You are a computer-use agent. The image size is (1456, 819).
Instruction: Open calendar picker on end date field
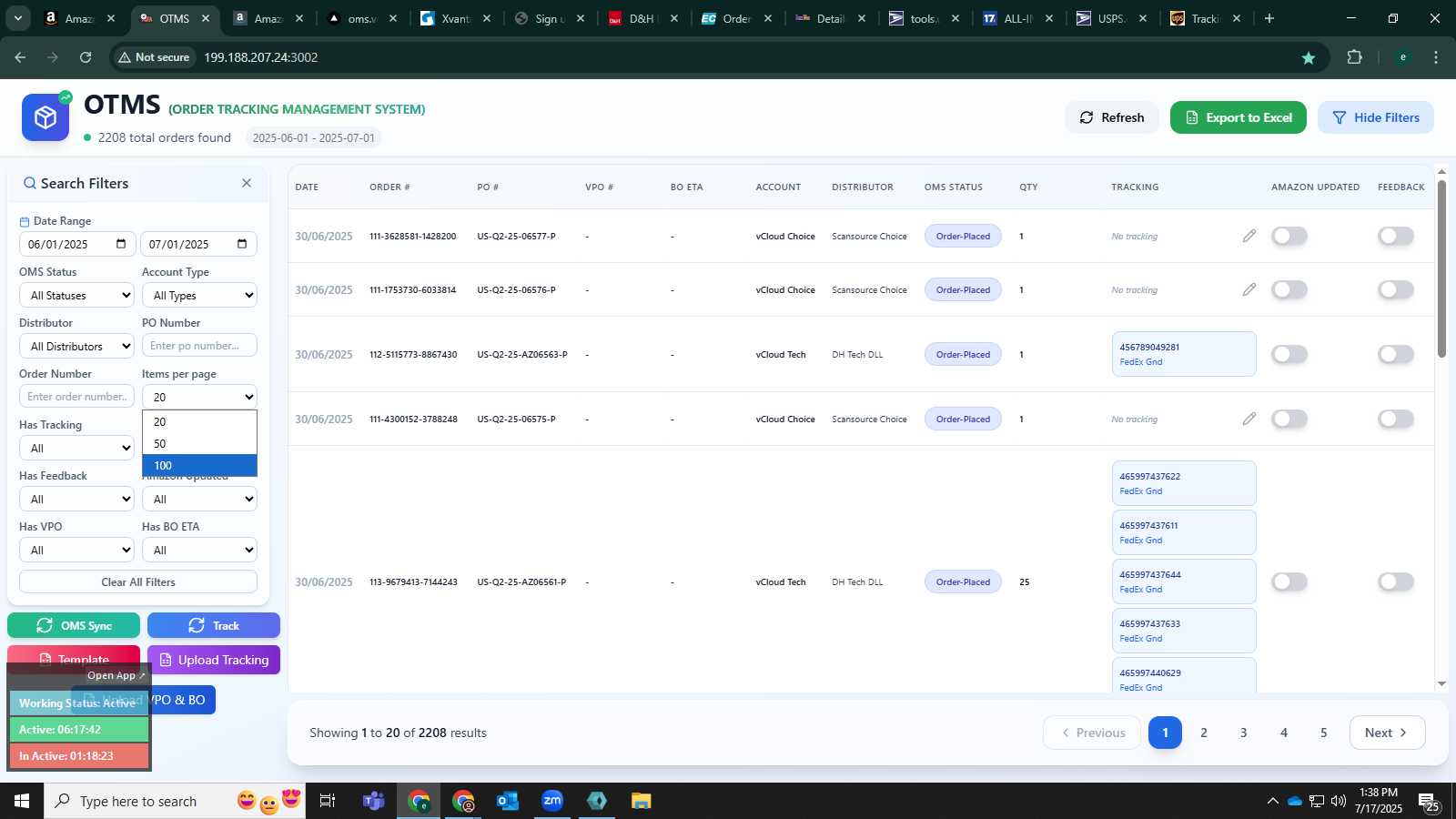click(242, 244)
